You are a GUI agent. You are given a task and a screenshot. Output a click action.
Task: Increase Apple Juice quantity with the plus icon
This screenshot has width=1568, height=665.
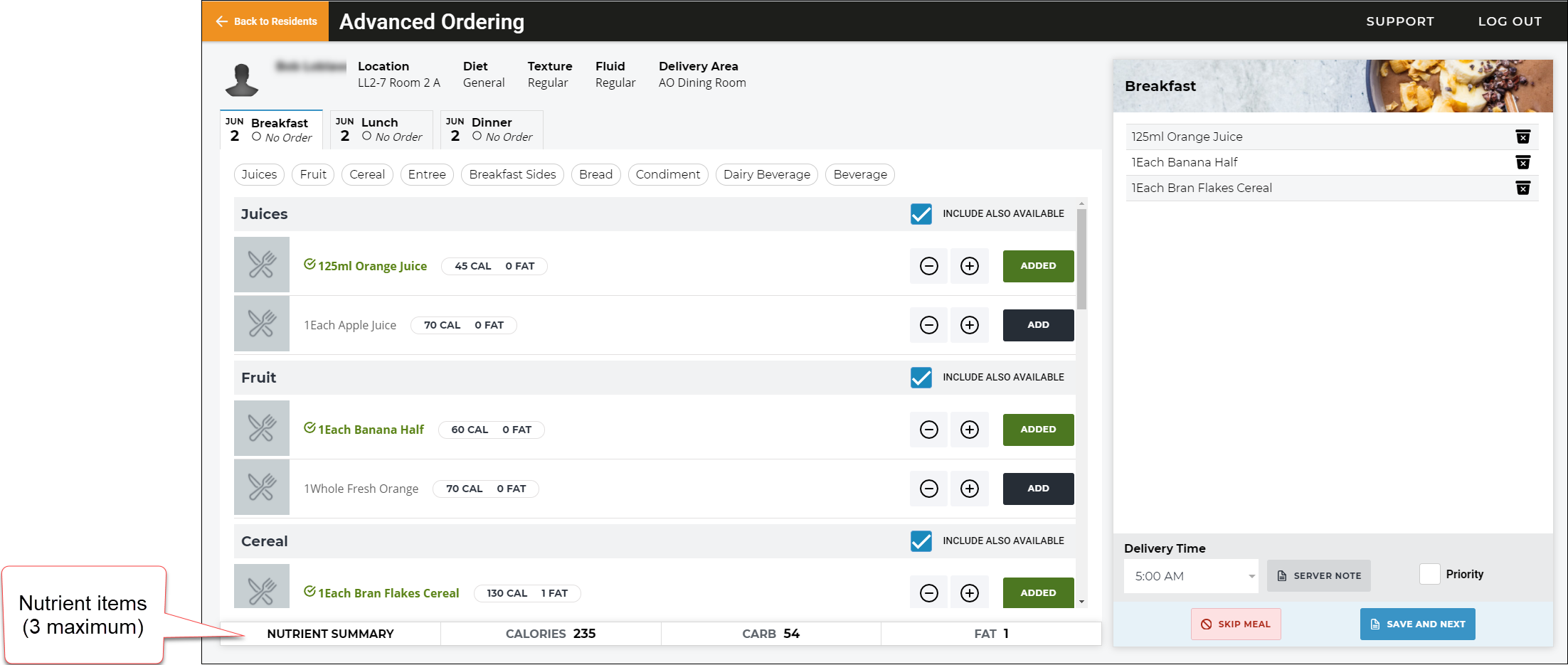969,325
